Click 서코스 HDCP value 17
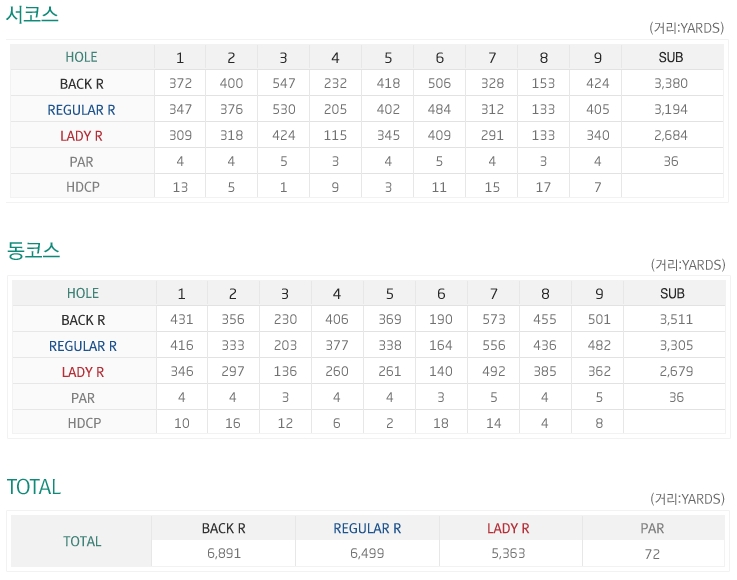This screenshot has width=737, height=580. (543, 187)
